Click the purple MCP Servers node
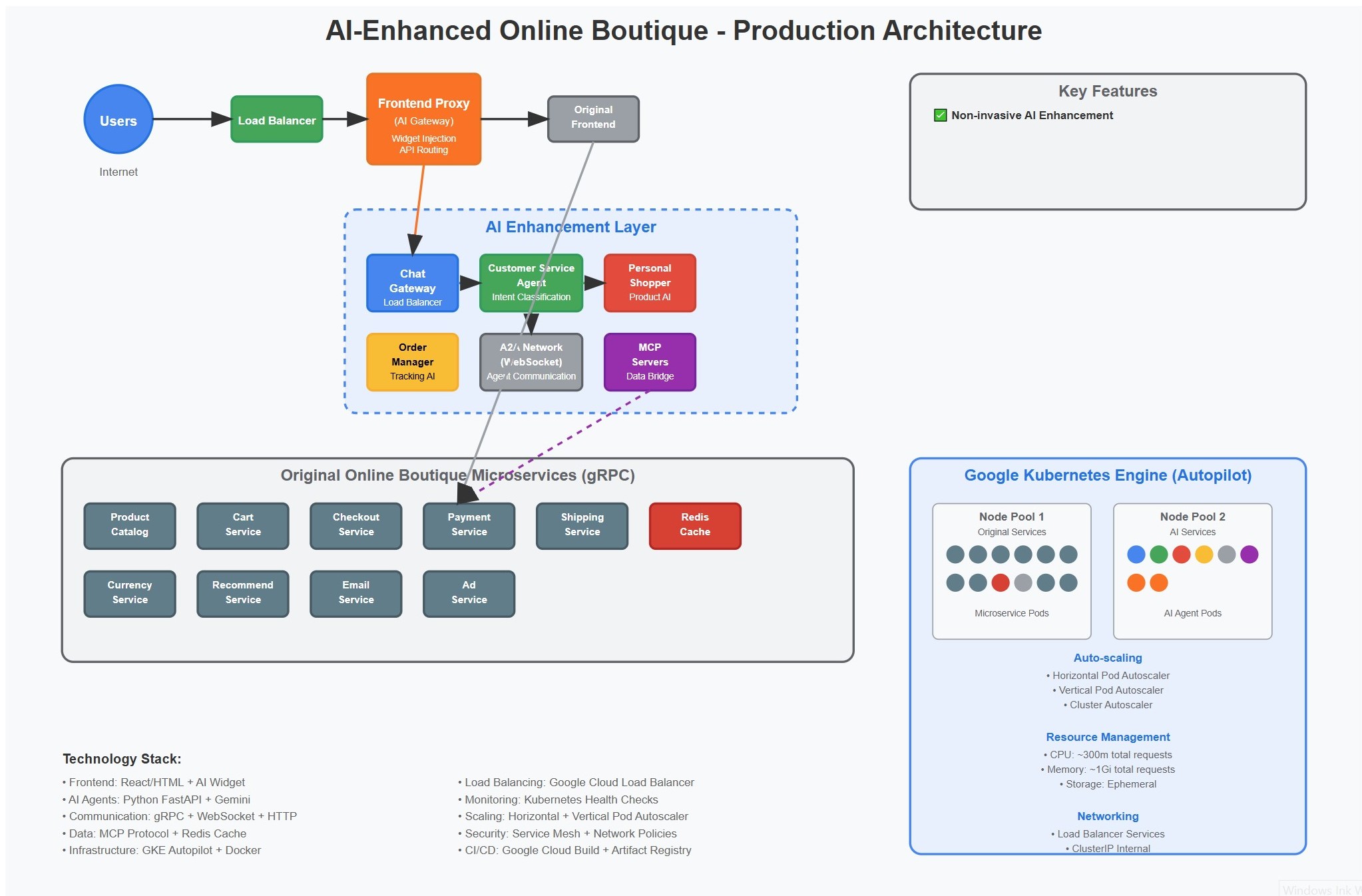1362x896 pixels. (649, 362)
